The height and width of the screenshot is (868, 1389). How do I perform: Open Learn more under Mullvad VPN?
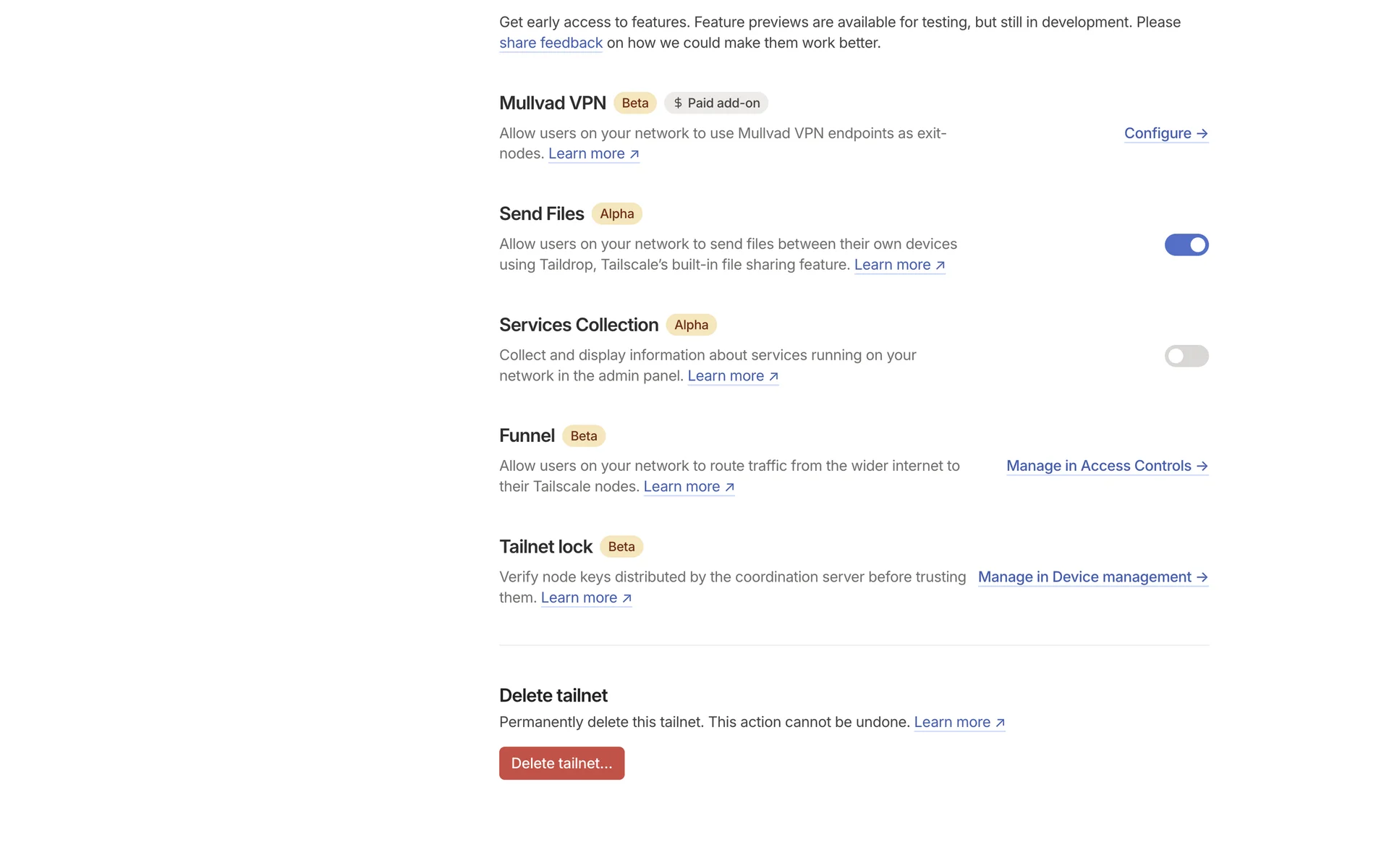593,153
